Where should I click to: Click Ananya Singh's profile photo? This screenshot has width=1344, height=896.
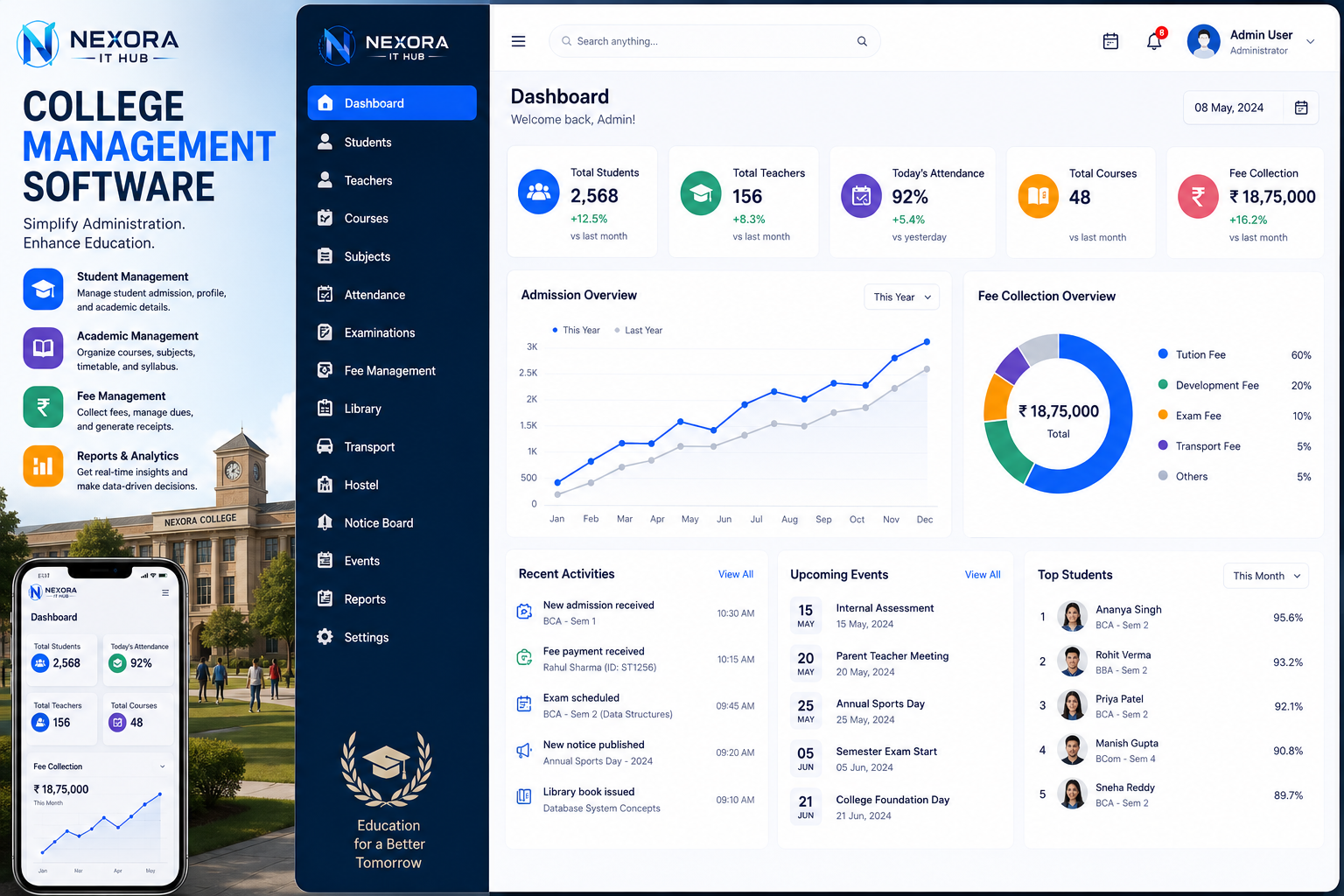[x=1072, y=617]
